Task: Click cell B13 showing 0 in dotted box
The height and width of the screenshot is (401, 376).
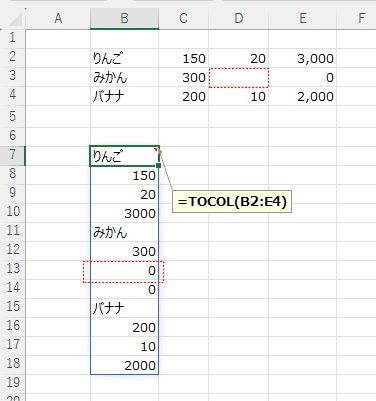Action: click(x=124, y=270)
